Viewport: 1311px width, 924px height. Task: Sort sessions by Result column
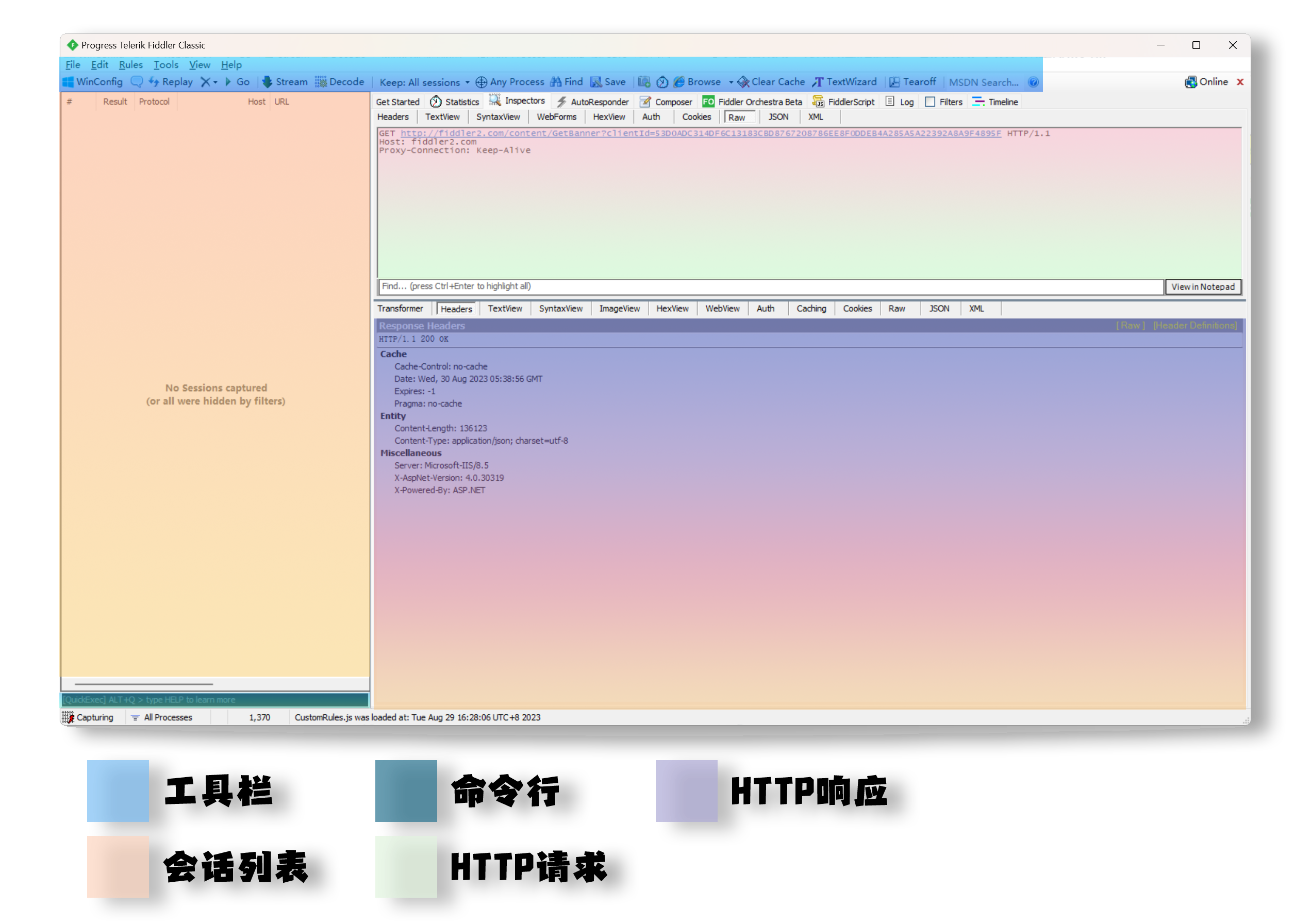[x=115, y=102]
